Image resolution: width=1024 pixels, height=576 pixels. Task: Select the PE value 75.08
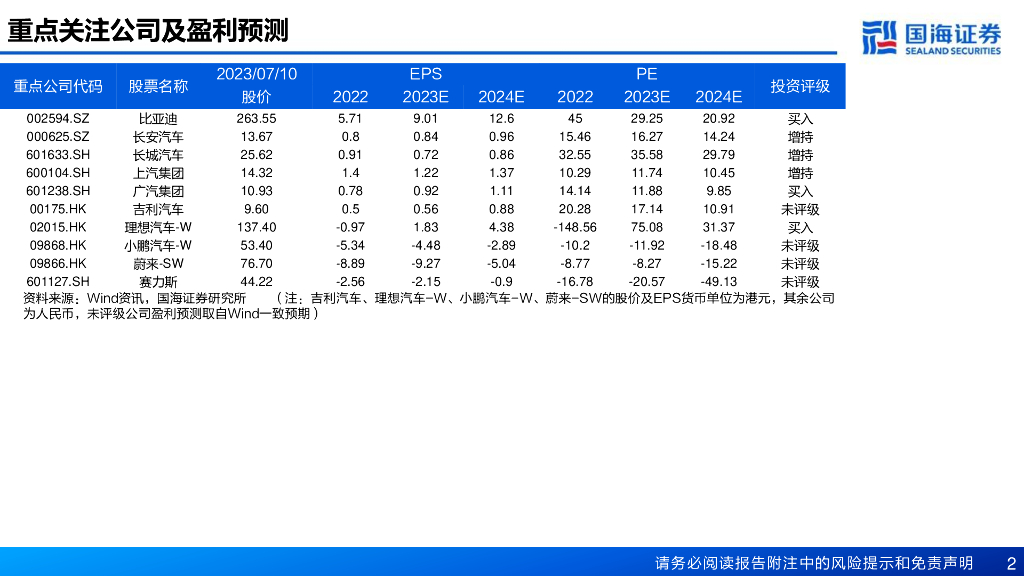click(x=647, y=228)
